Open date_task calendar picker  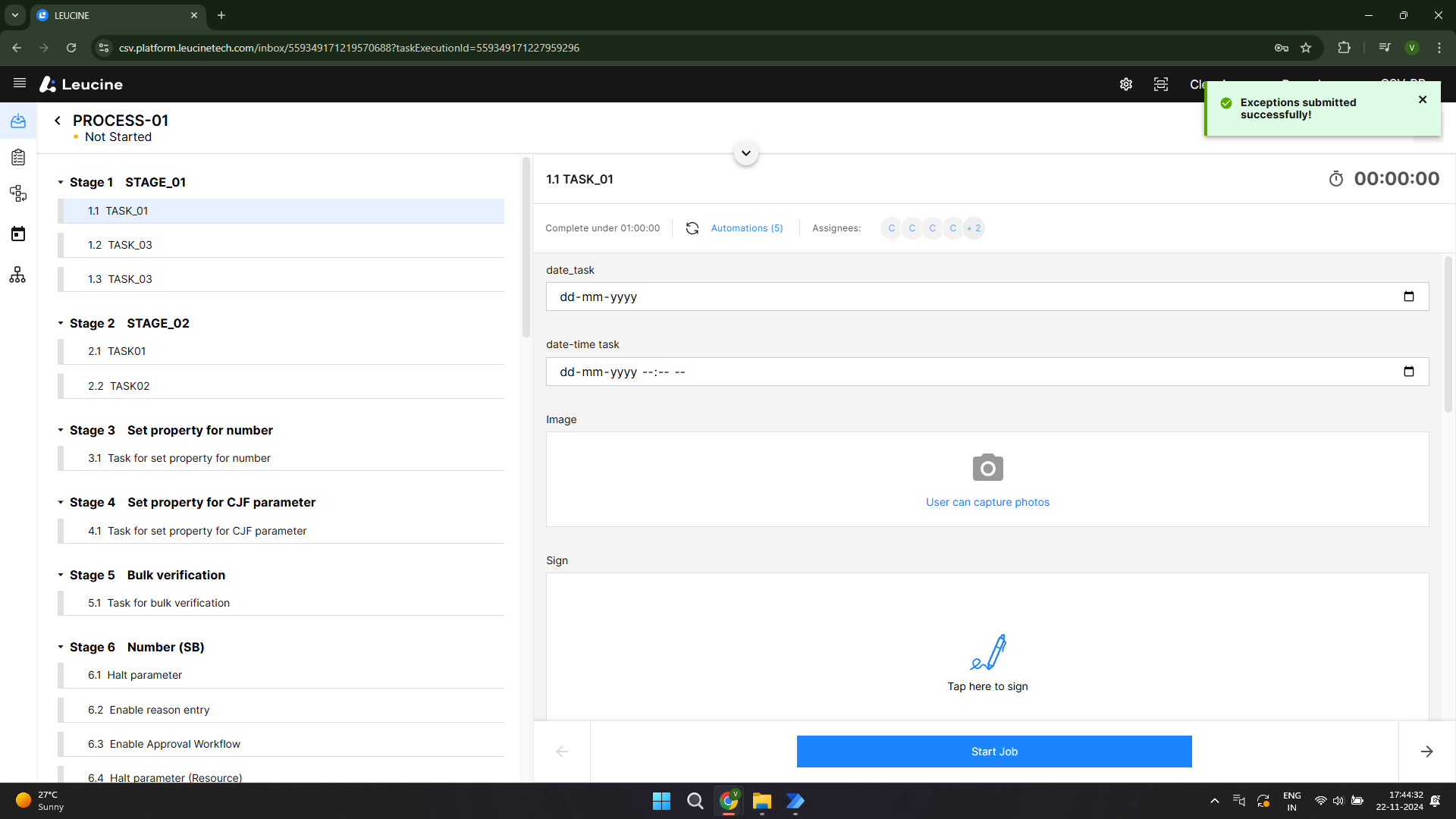1409,297
